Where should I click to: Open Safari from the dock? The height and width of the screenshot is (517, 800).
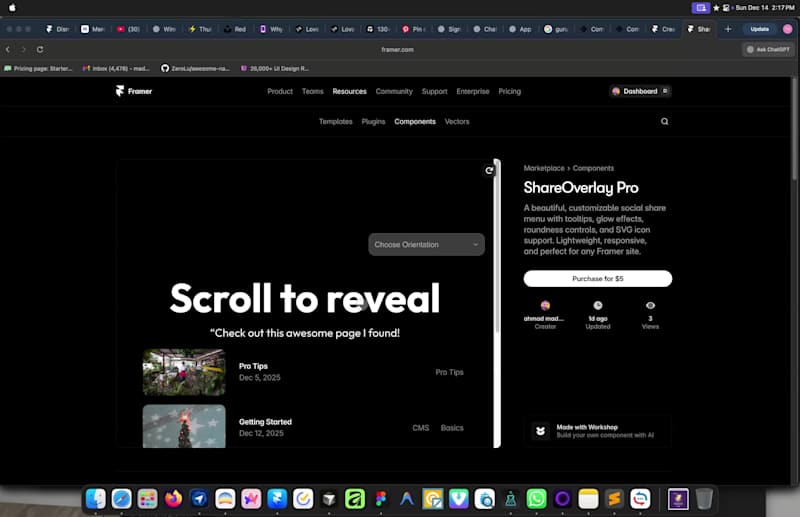[x=121, y=499]
